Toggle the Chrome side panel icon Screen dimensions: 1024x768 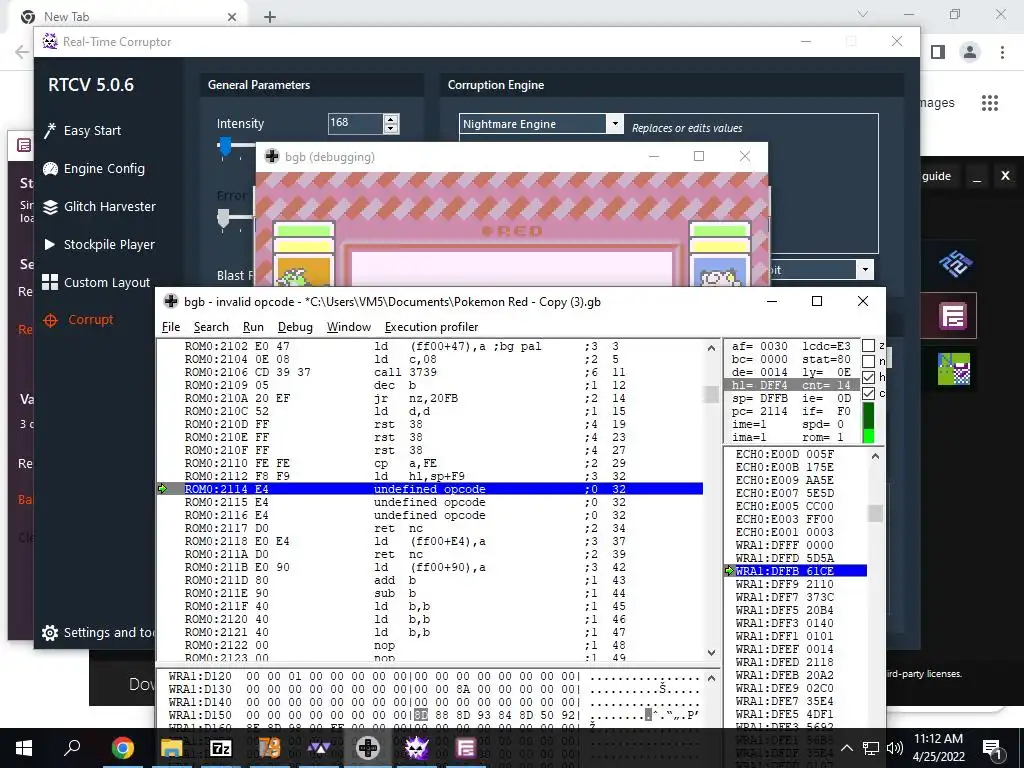938,52
